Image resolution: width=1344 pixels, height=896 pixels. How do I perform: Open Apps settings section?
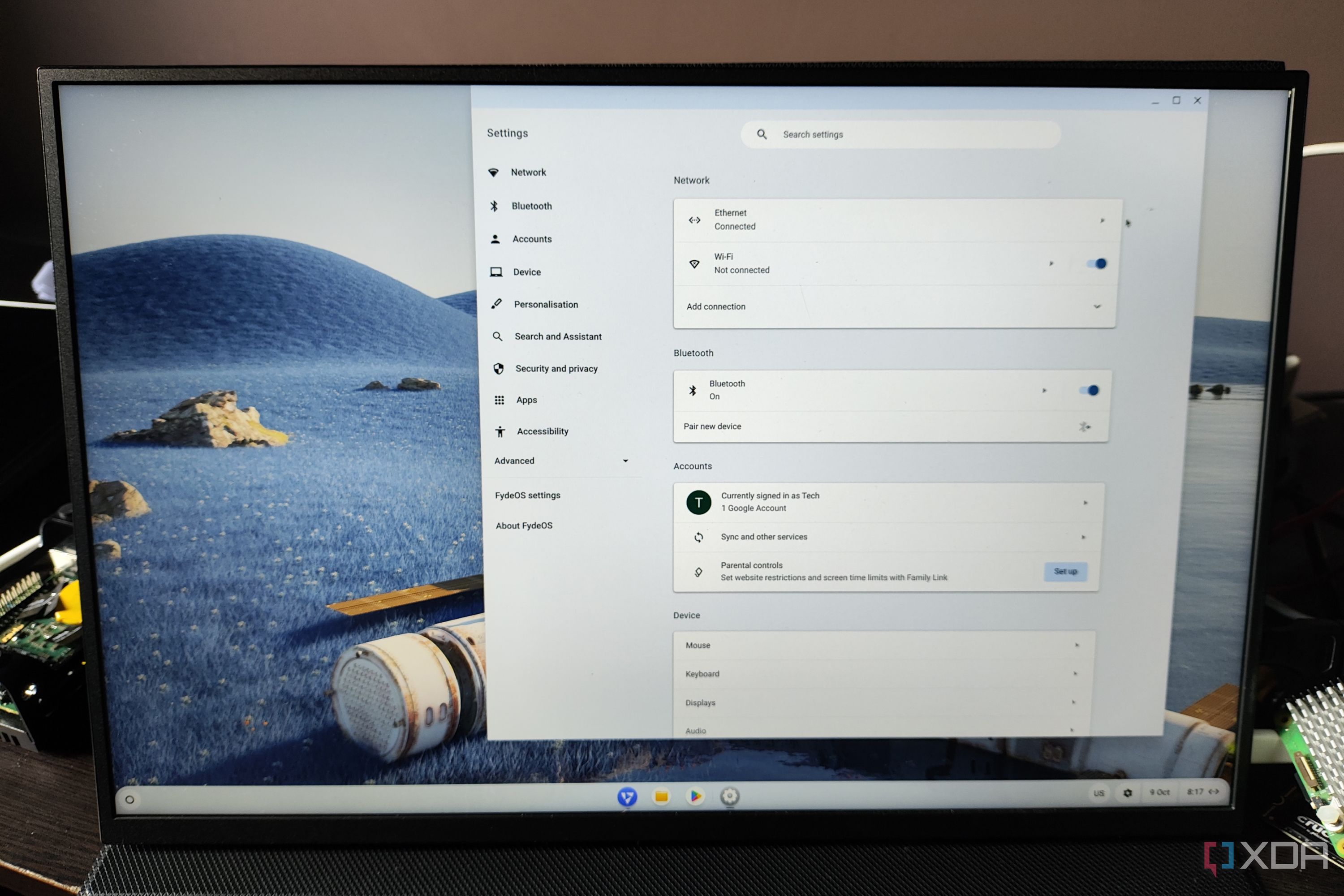click(x=527, y=400)
